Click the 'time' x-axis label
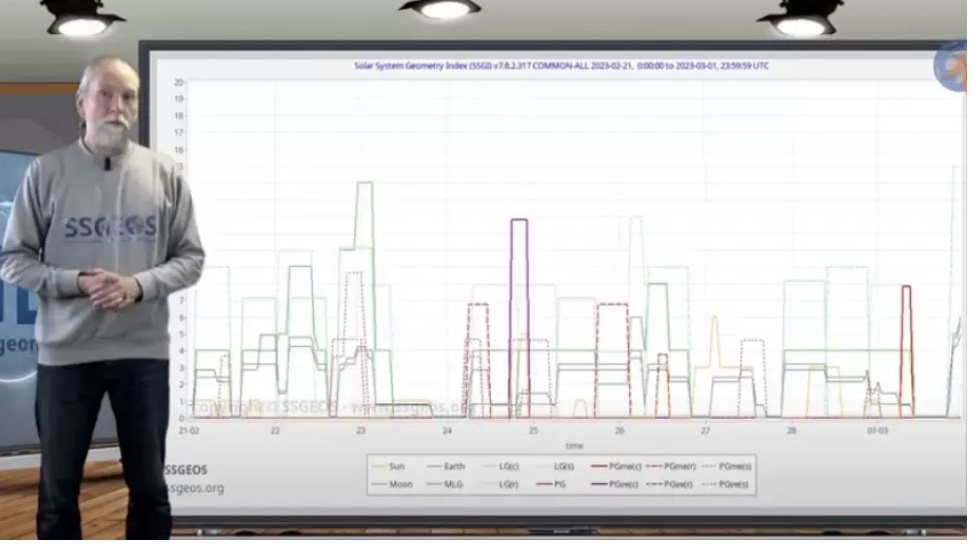Viewport: 978px width, 551px height. coord(574,446)
